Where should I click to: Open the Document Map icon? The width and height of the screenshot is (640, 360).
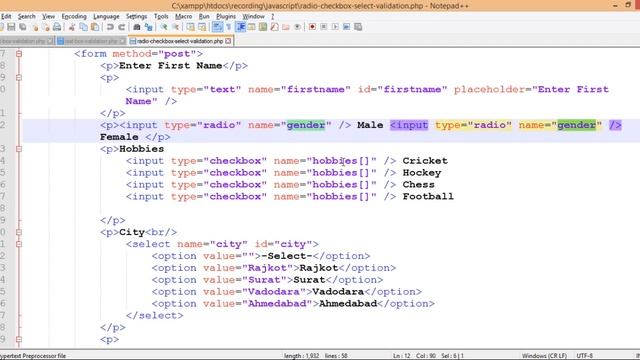263,27
